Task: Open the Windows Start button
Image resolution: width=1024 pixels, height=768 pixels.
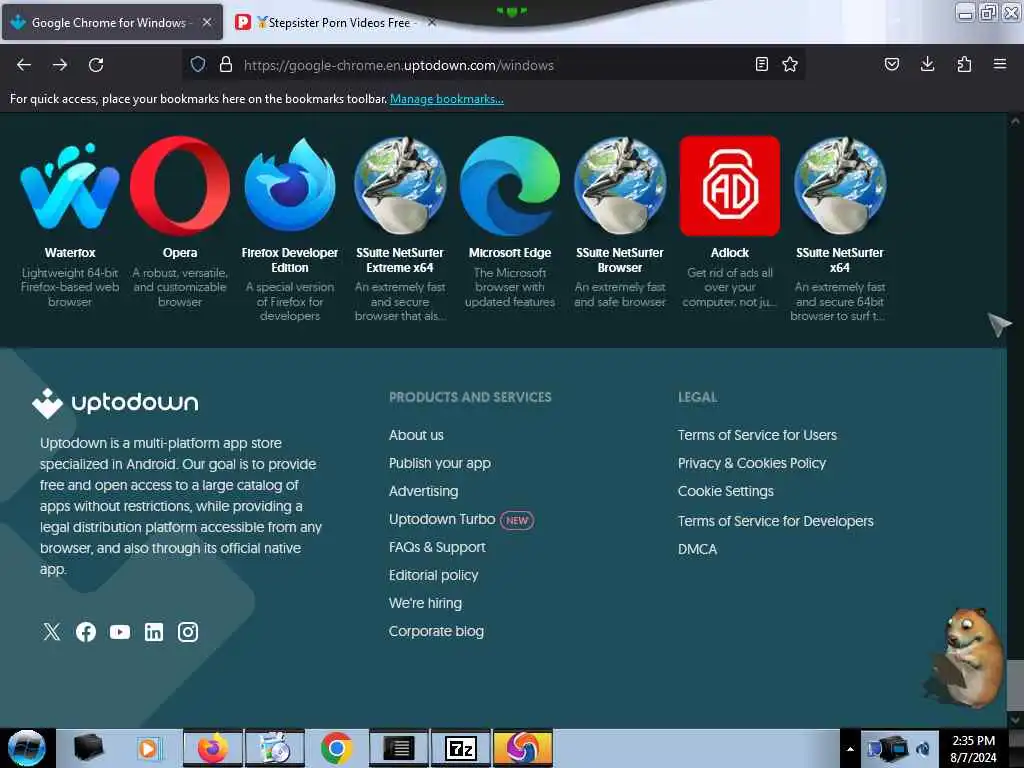Action: (x=27, y=748)
